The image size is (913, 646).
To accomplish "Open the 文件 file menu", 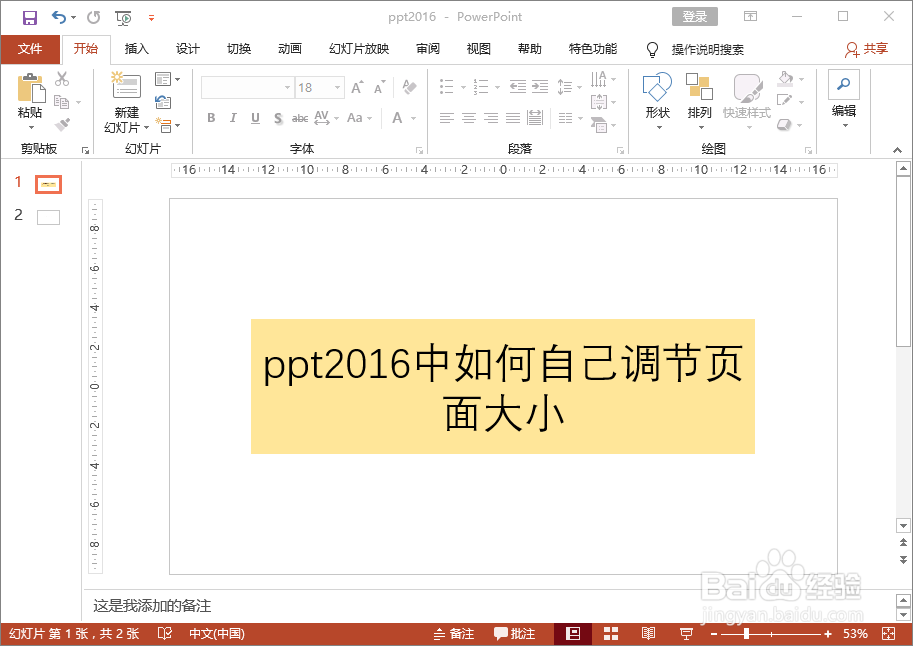I will [30, 49].
